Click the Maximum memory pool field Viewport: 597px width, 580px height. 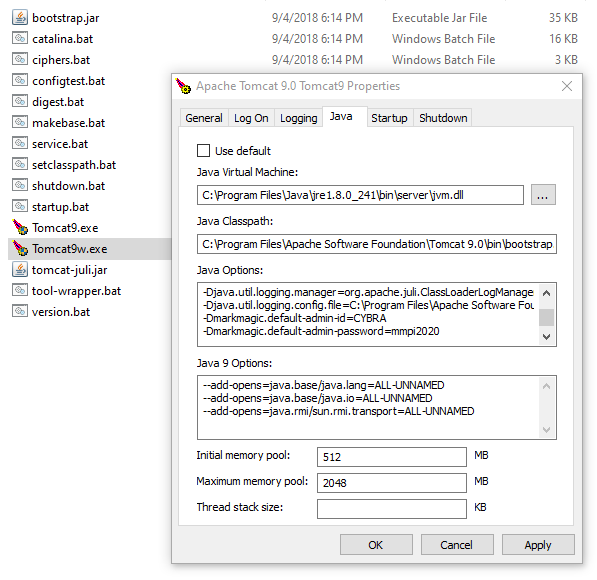pyautogui.click(x=392, y=483)
